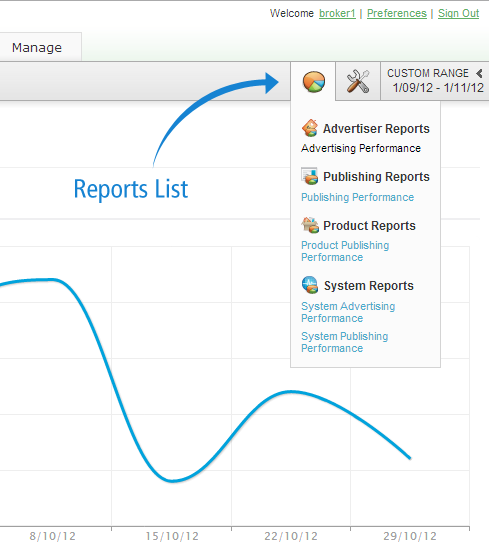Viewport: 489px width, 548px height.
Task: Collapse the custom range arrow
Action: pyautogui.click(x=479, y=73)
